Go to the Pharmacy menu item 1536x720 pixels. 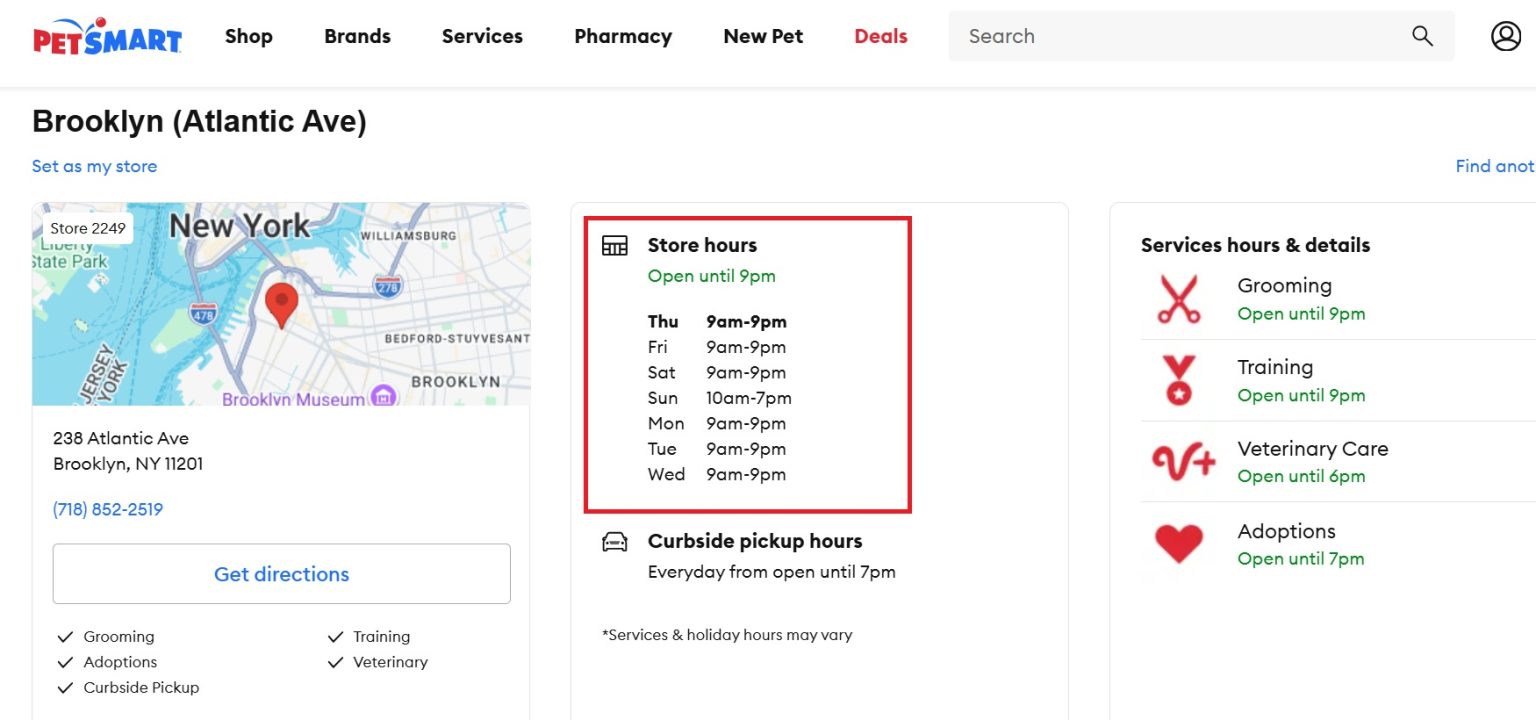(623, 36)
